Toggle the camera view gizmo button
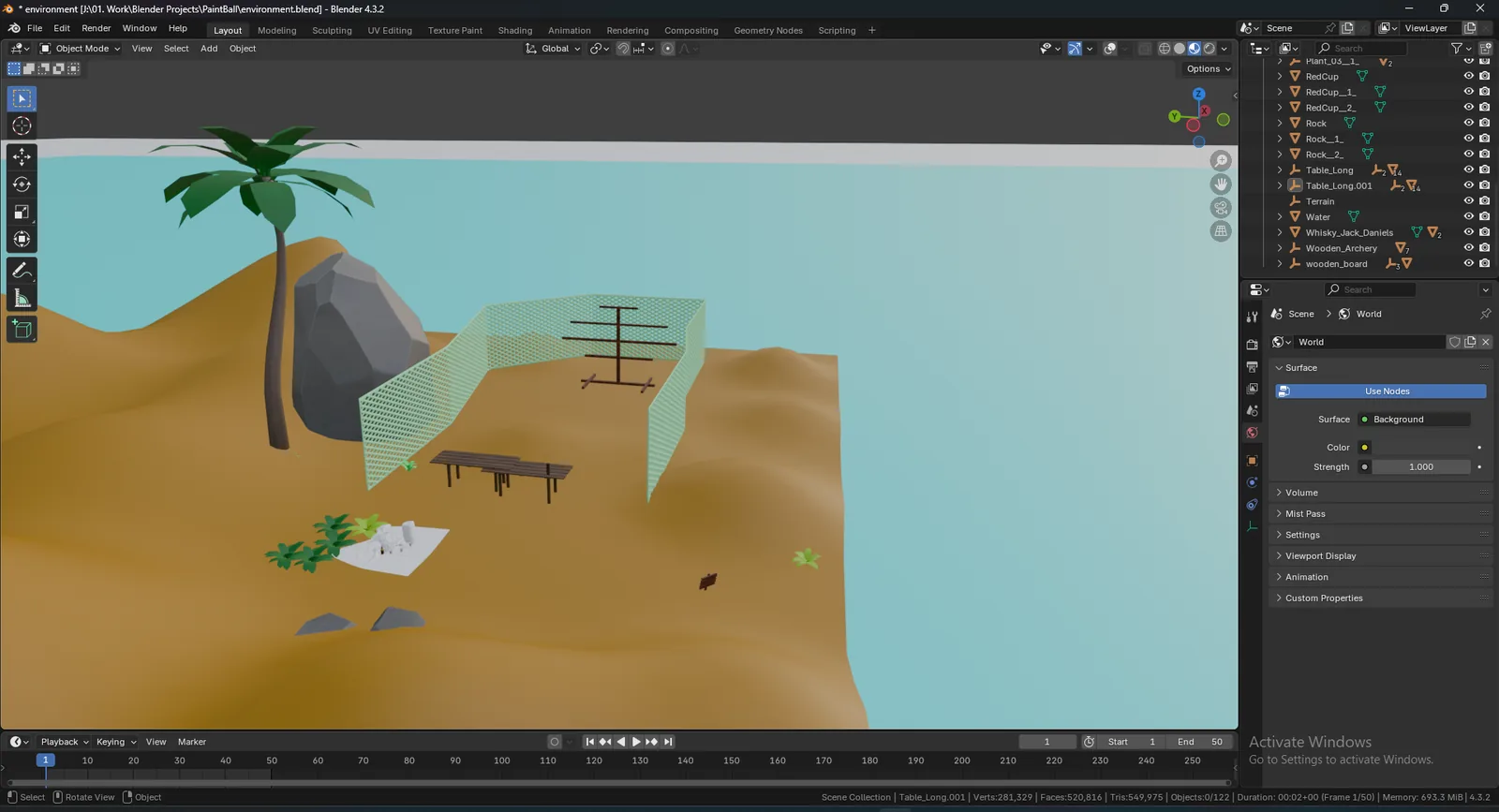Viewport: 1499px width, 812px height. 1221,208
